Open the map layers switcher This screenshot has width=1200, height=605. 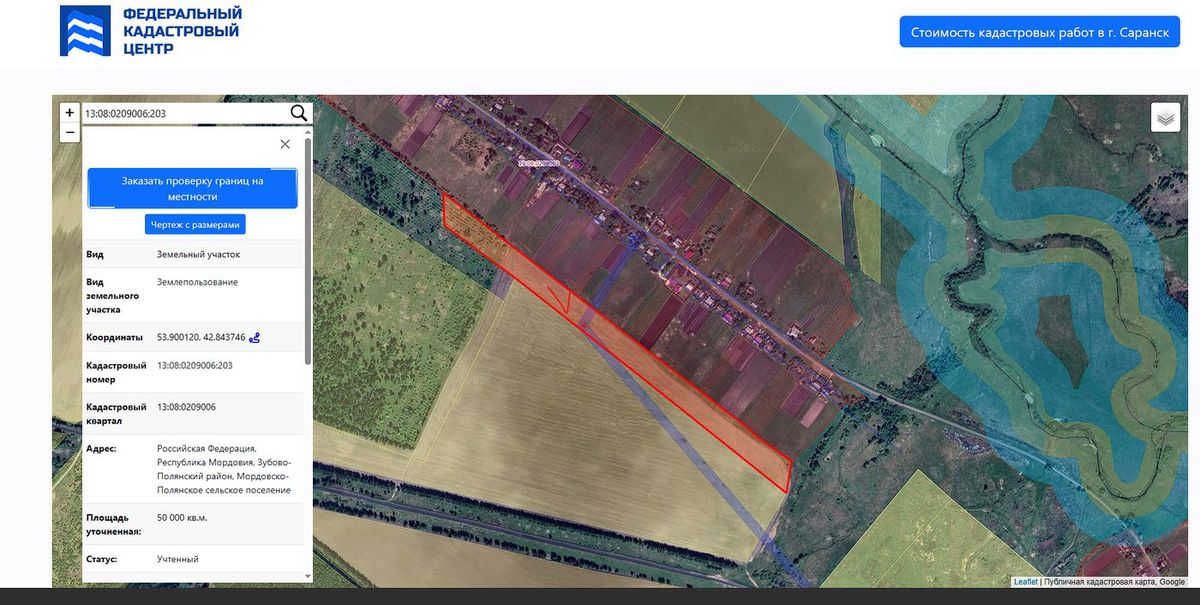click(x=1166, y=118)
